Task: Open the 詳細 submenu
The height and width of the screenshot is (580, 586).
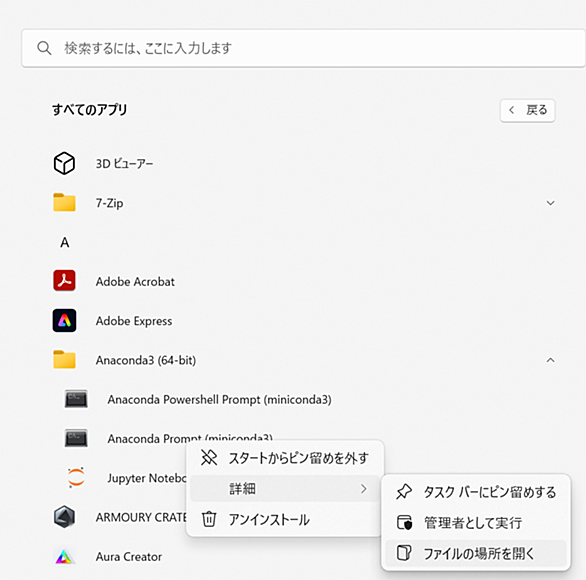Action: pyautogui.click(x=285, y=488)
